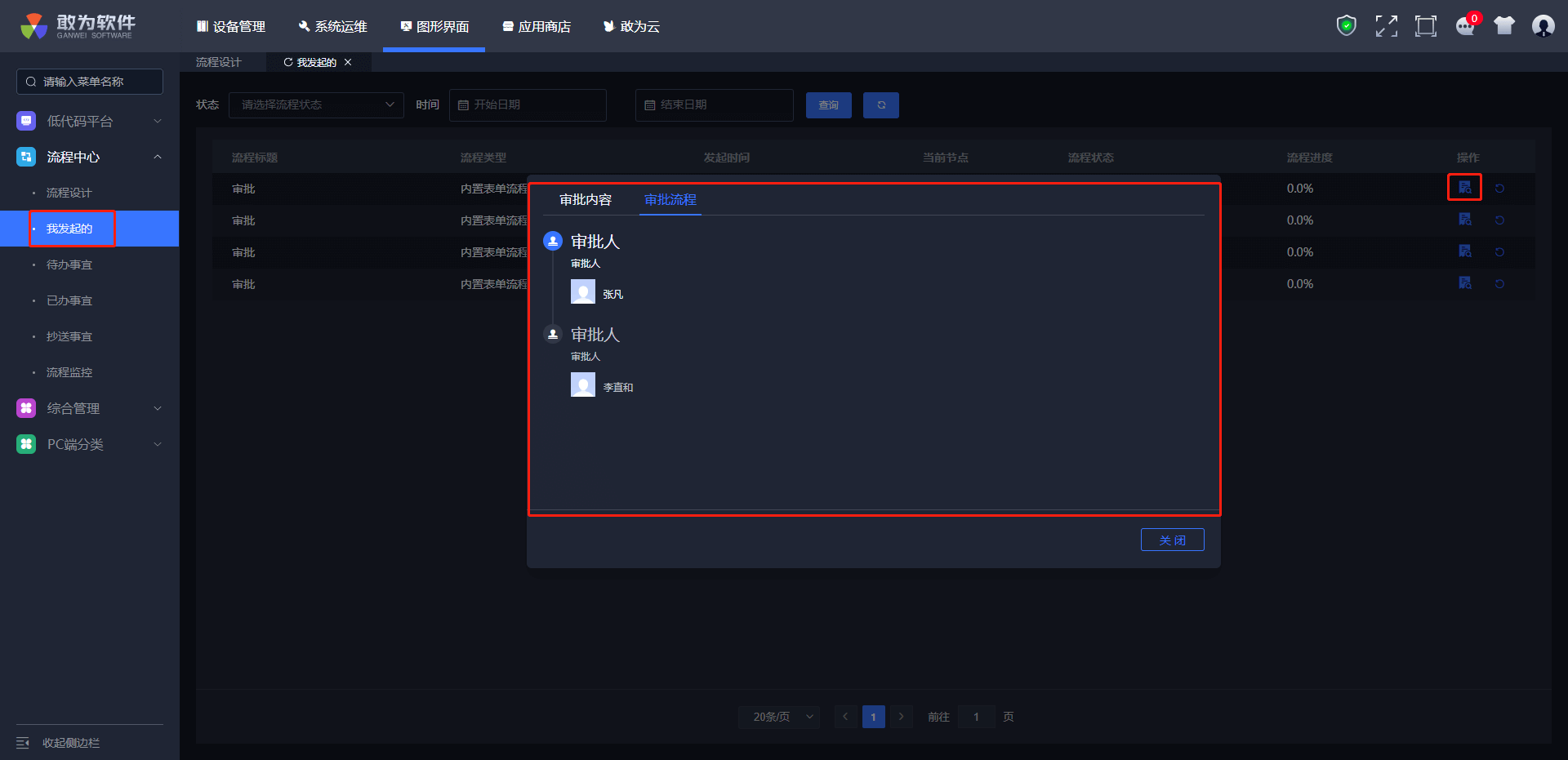Screen dimensions: 1568x760
Task: View details icon for first approval row
Action: [1465, 188]
